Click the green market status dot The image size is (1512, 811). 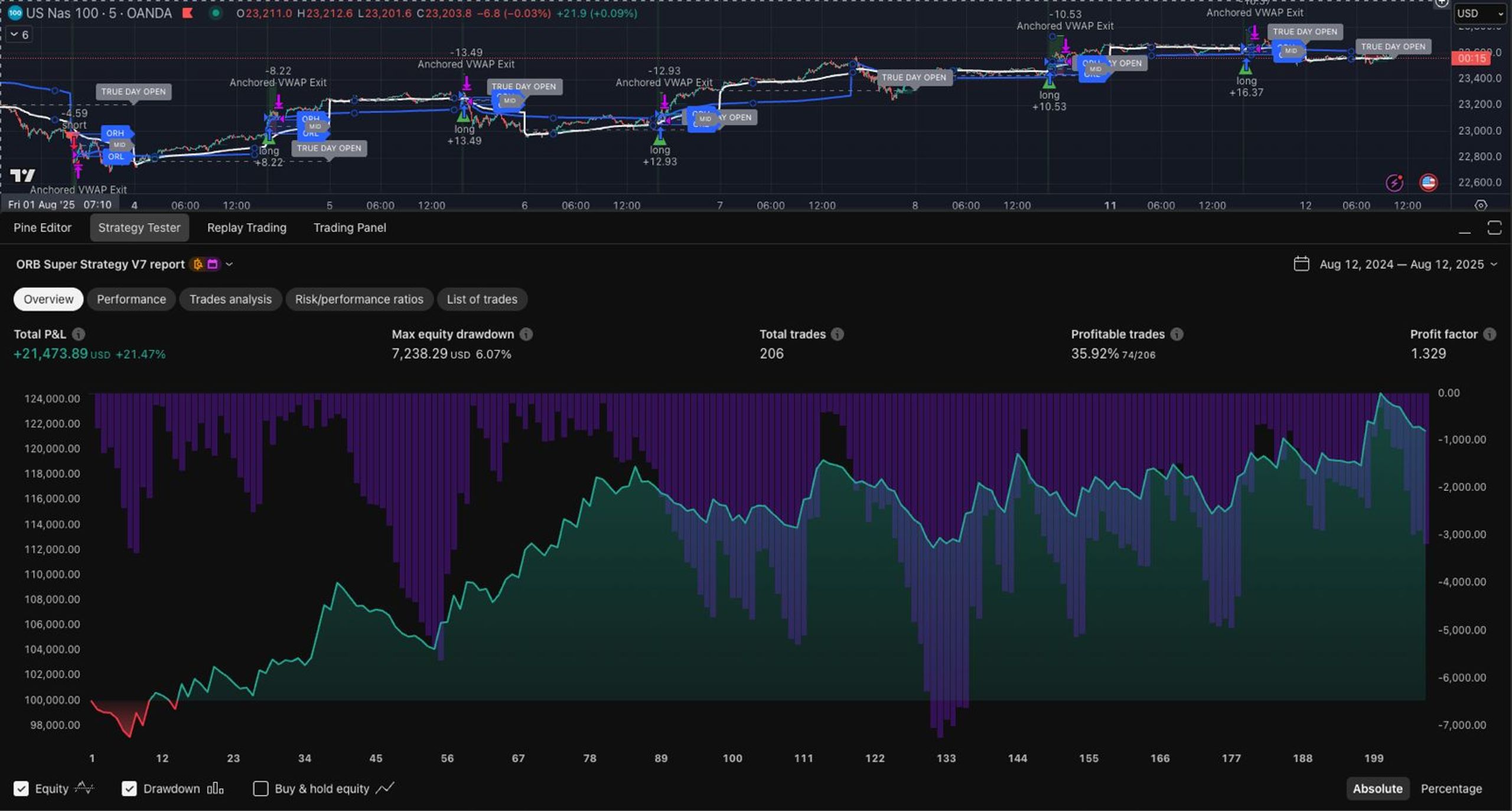[x=216, y=13]
